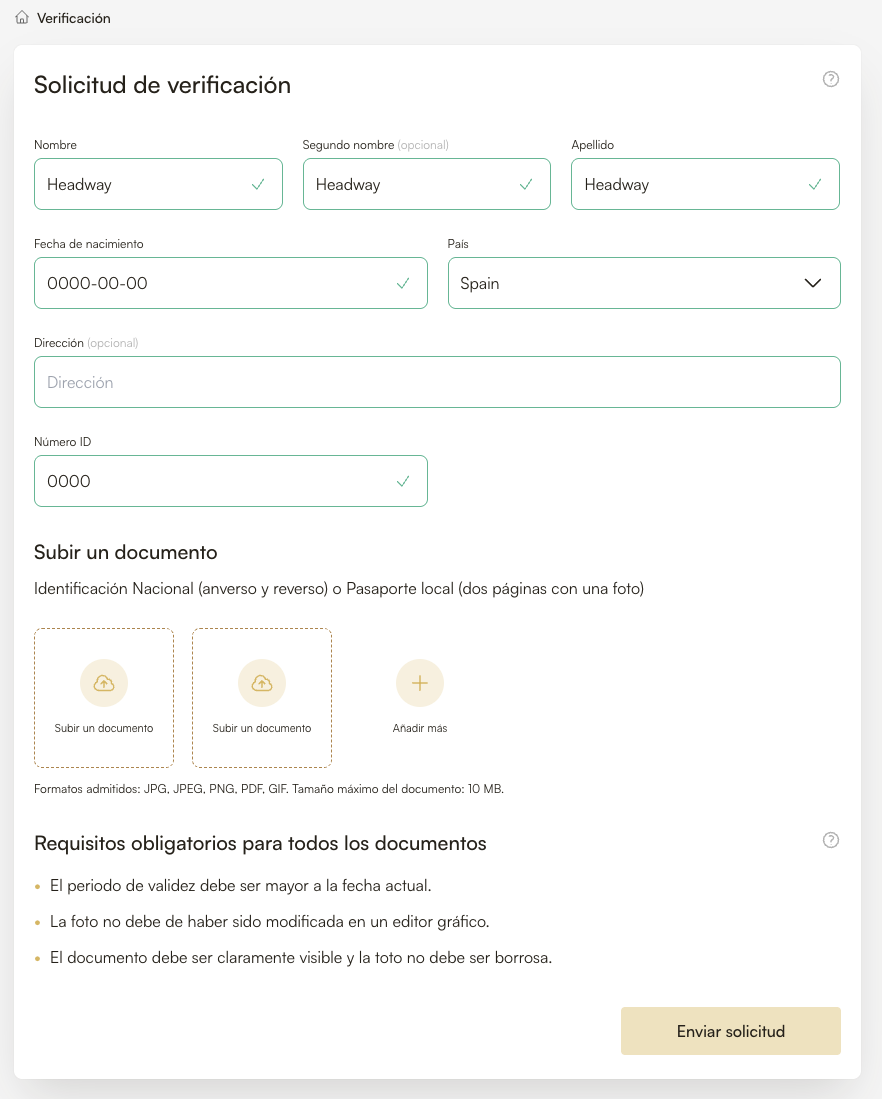Image resolution: width=882 pixels, height=1099 pixels.
Task: Click the checkmark in the Número ID field
Action: (x=403, y=481)
